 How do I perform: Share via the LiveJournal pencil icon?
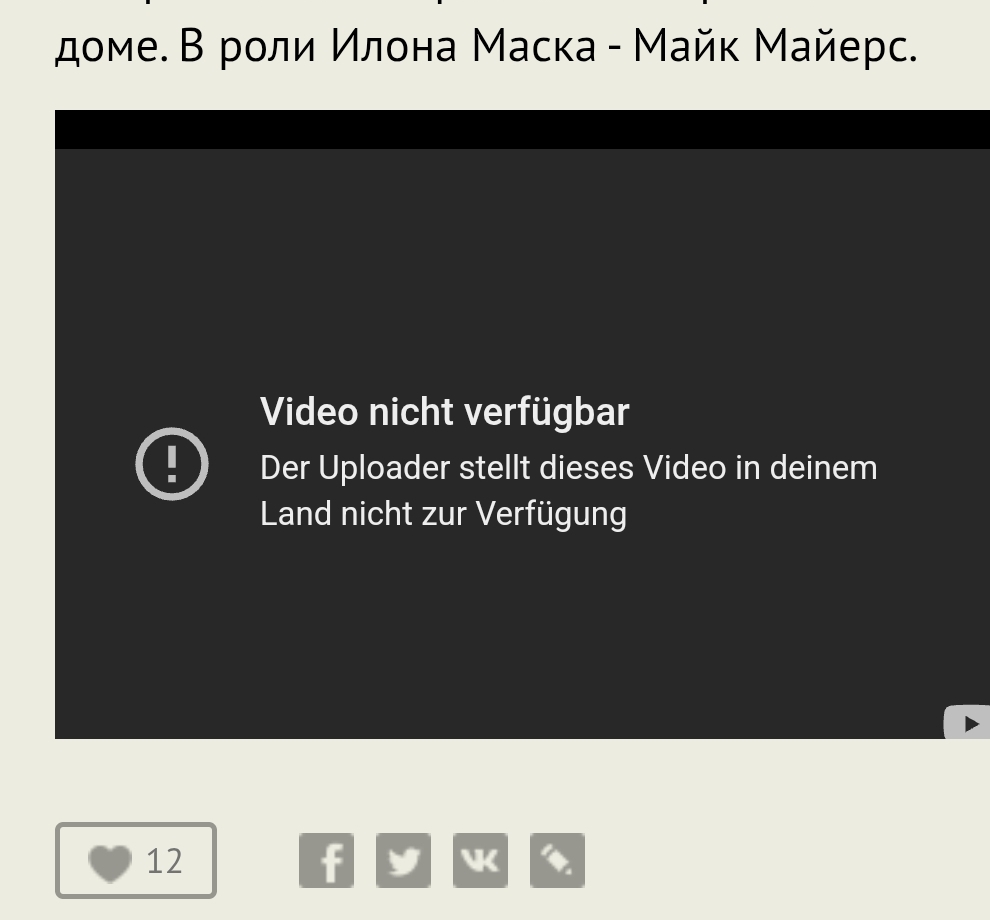point(558,860)
